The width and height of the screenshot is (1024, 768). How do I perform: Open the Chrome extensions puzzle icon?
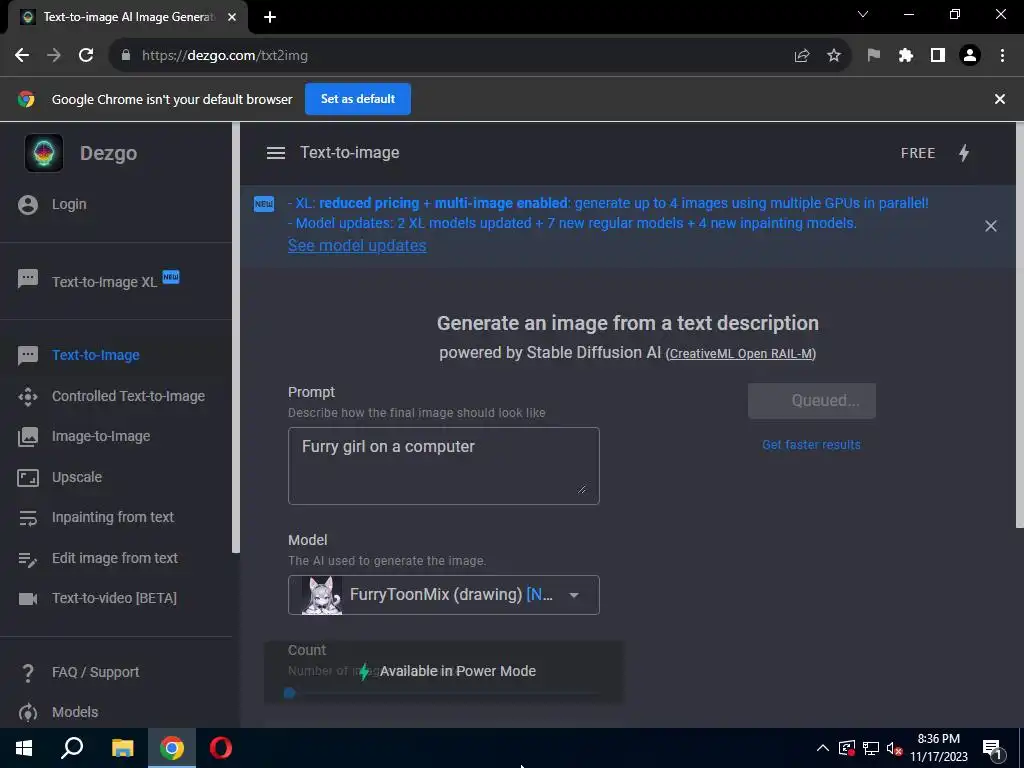click(906, 56)
